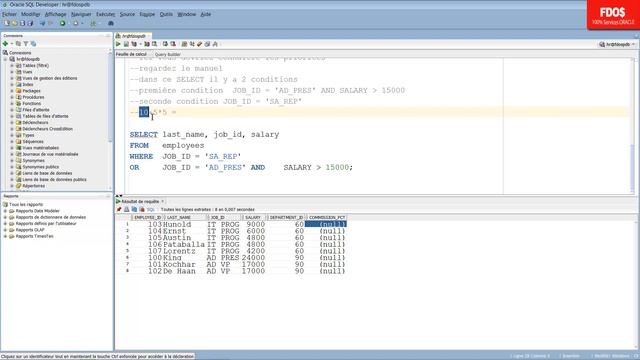Switch to the Query Builder tab
The image size is (640, 360).
168,54
